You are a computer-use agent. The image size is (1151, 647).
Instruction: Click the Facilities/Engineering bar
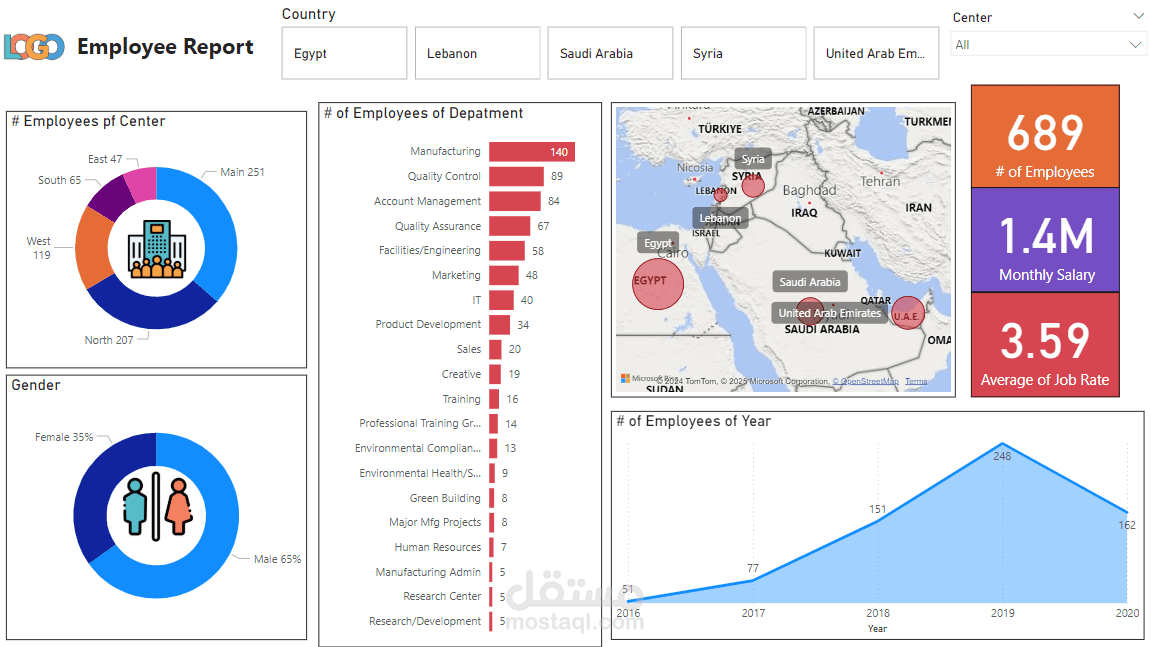[x=507, y=250]
